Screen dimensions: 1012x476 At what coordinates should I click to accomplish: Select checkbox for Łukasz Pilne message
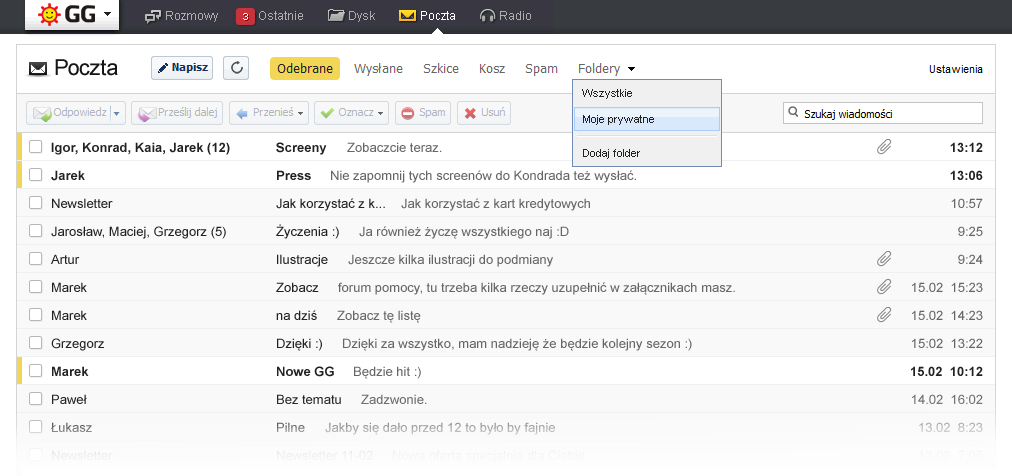(35, 427)
